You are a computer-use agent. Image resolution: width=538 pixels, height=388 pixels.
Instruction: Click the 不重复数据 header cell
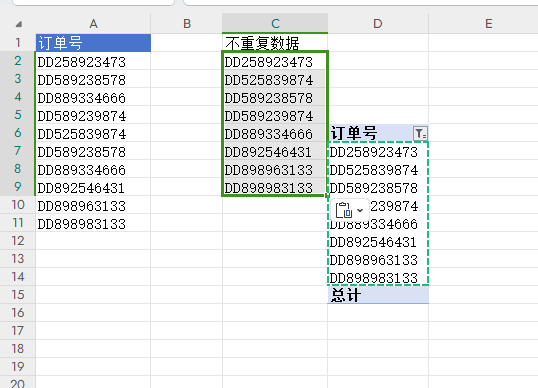tap(275, 43)
